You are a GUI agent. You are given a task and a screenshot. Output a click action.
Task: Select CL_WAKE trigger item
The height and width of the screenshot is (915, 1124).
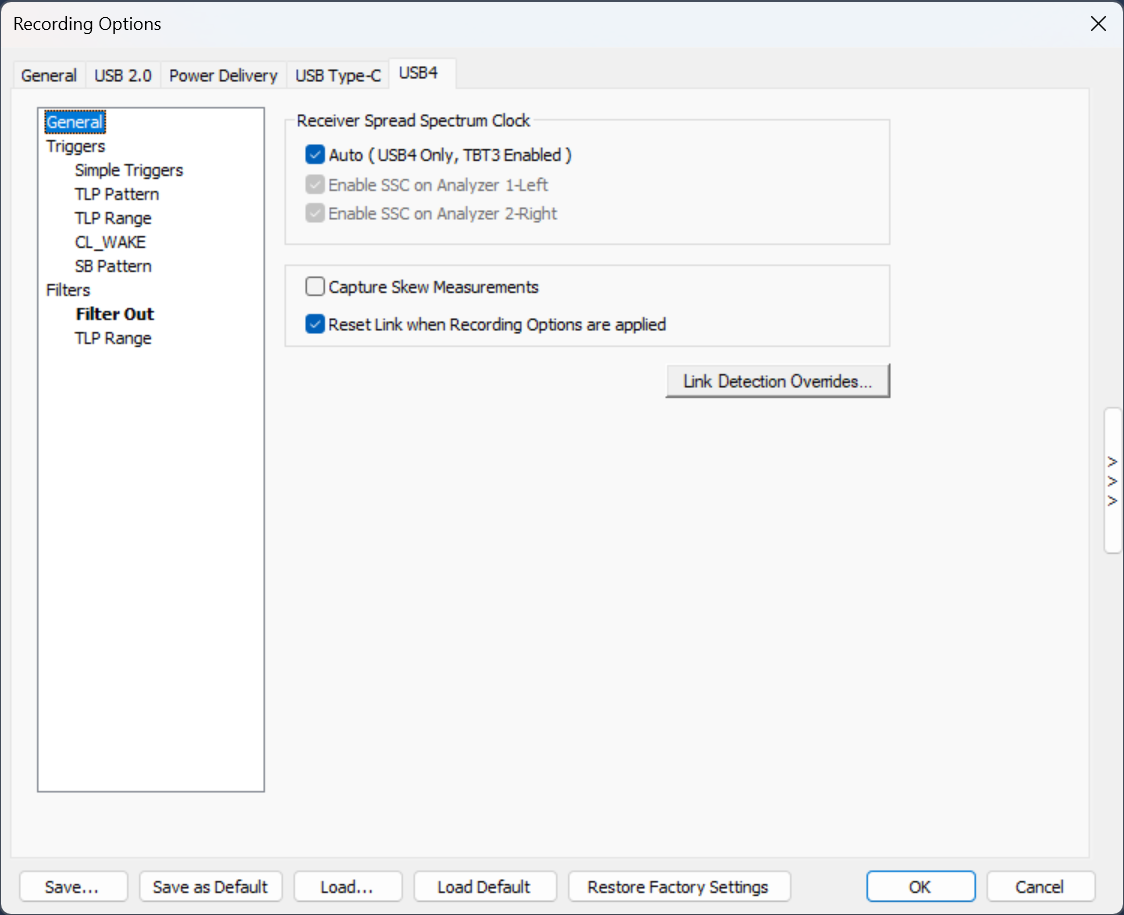(110, 242)
